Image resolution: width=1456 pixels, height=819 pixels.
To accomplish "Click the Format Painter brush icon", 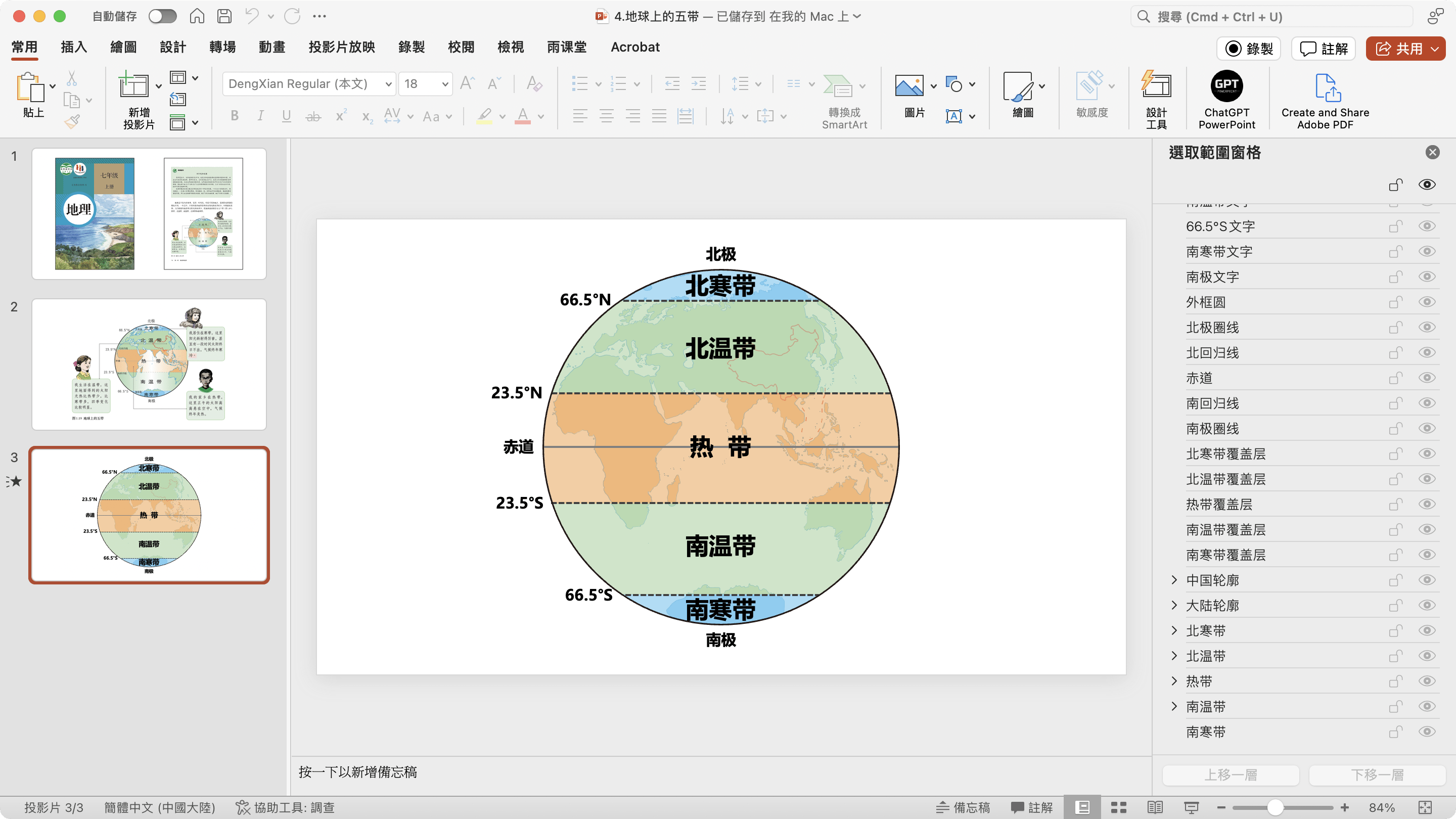I will pos(72,121).
